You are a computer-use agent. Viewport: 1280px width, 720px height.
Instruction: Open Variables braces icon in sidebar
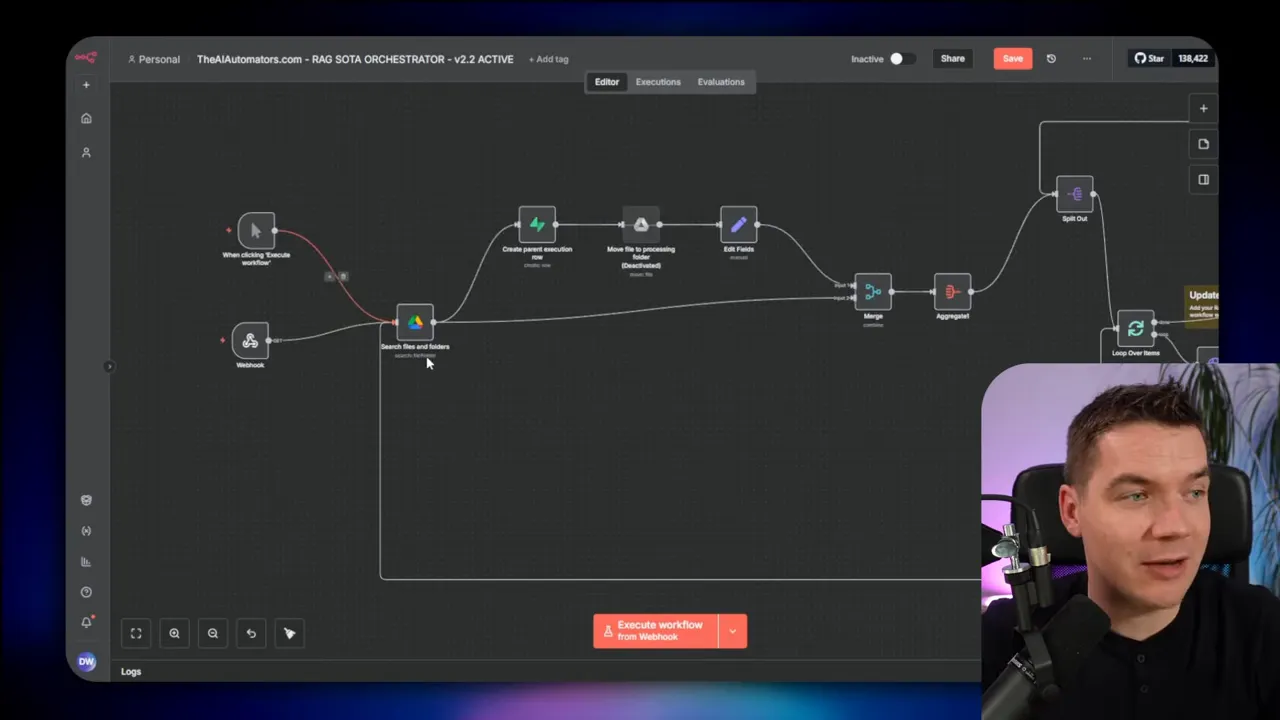(86, 531)
